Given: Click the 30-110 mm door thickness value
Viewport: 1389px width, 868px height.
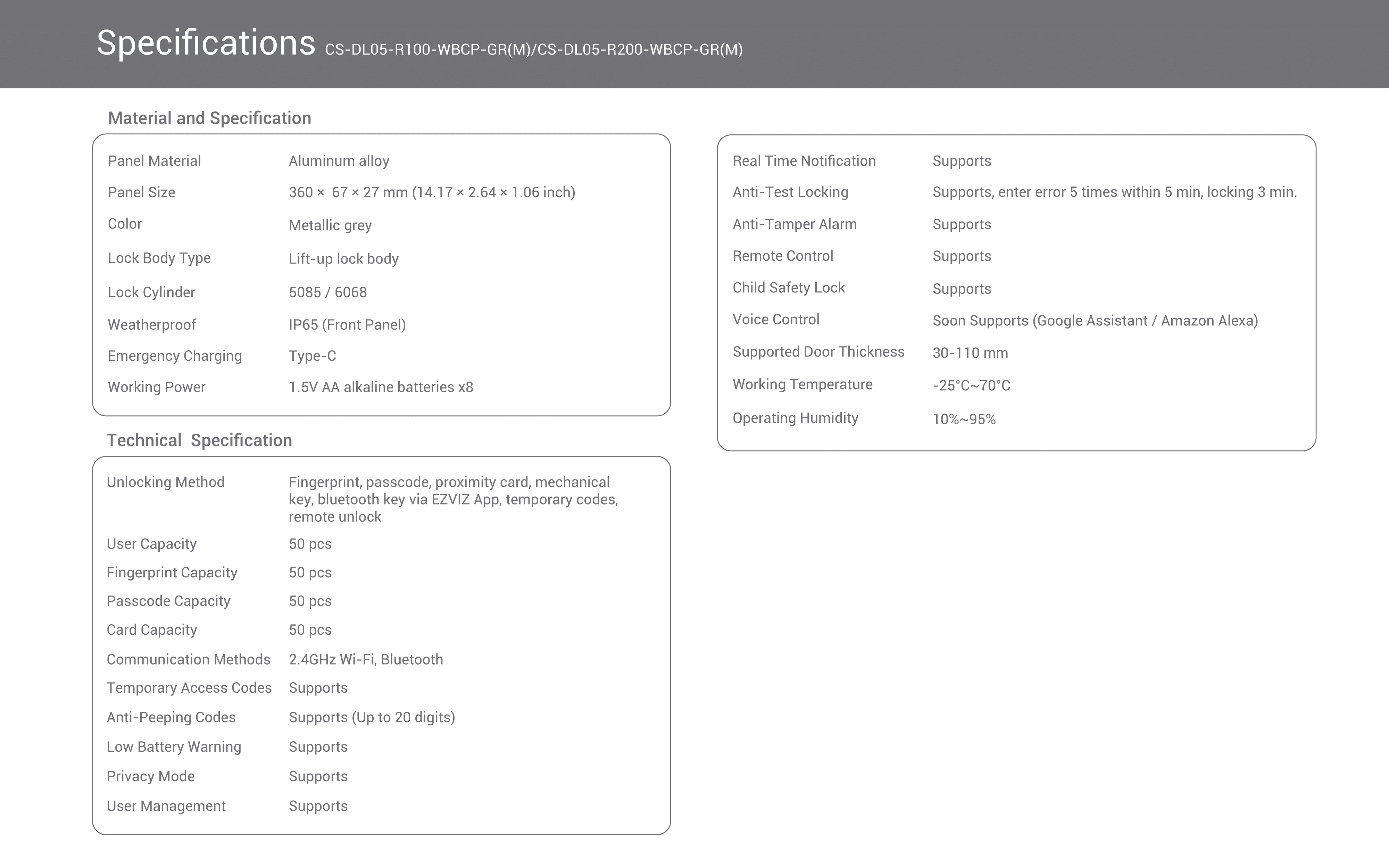Looking at the screenshot, I should (970, 352).
